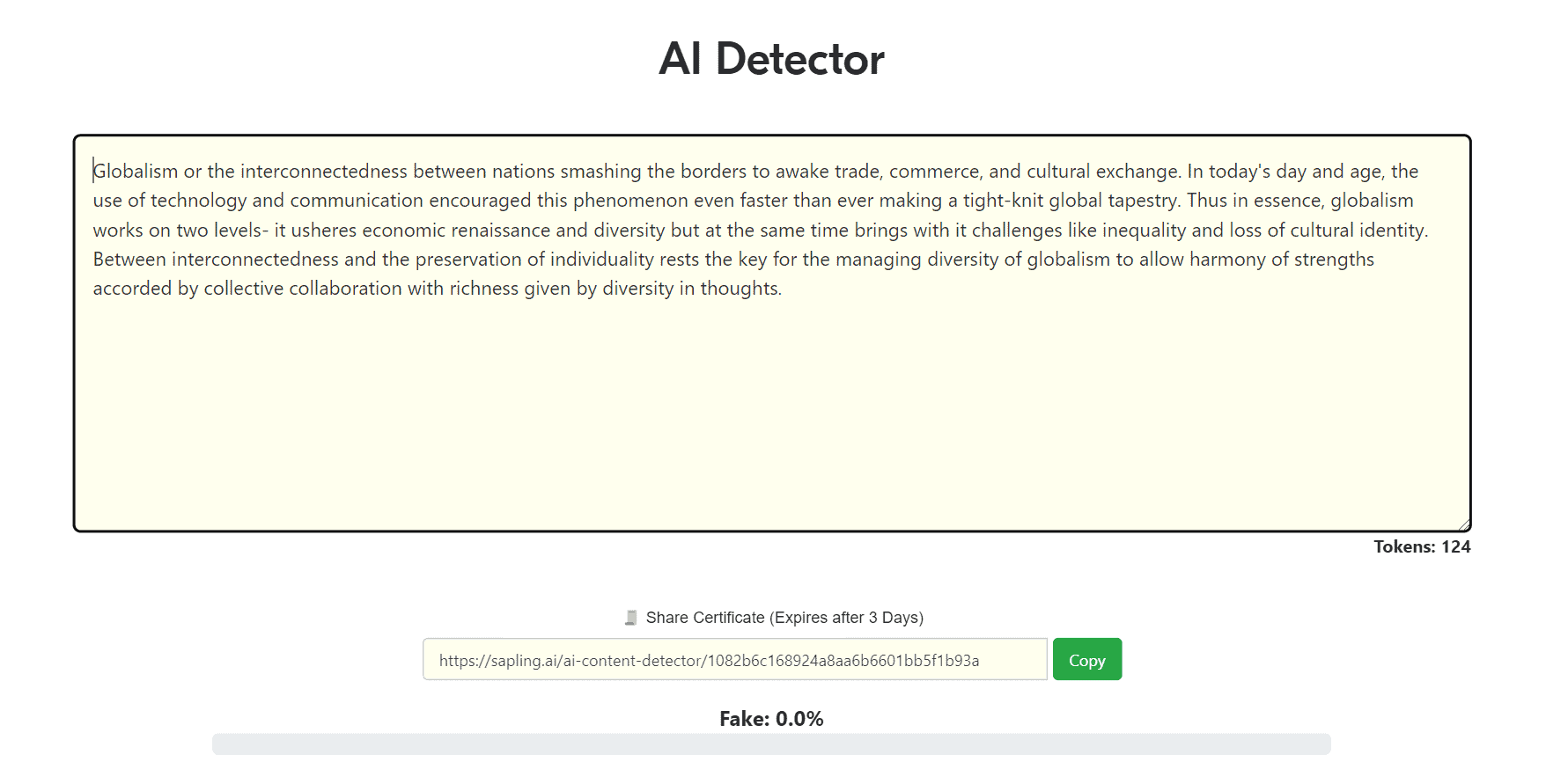Viewport: 1568px width, 784px height.
Task: Click the empty space below the paragraph in the text box
Action: point(771,414)
